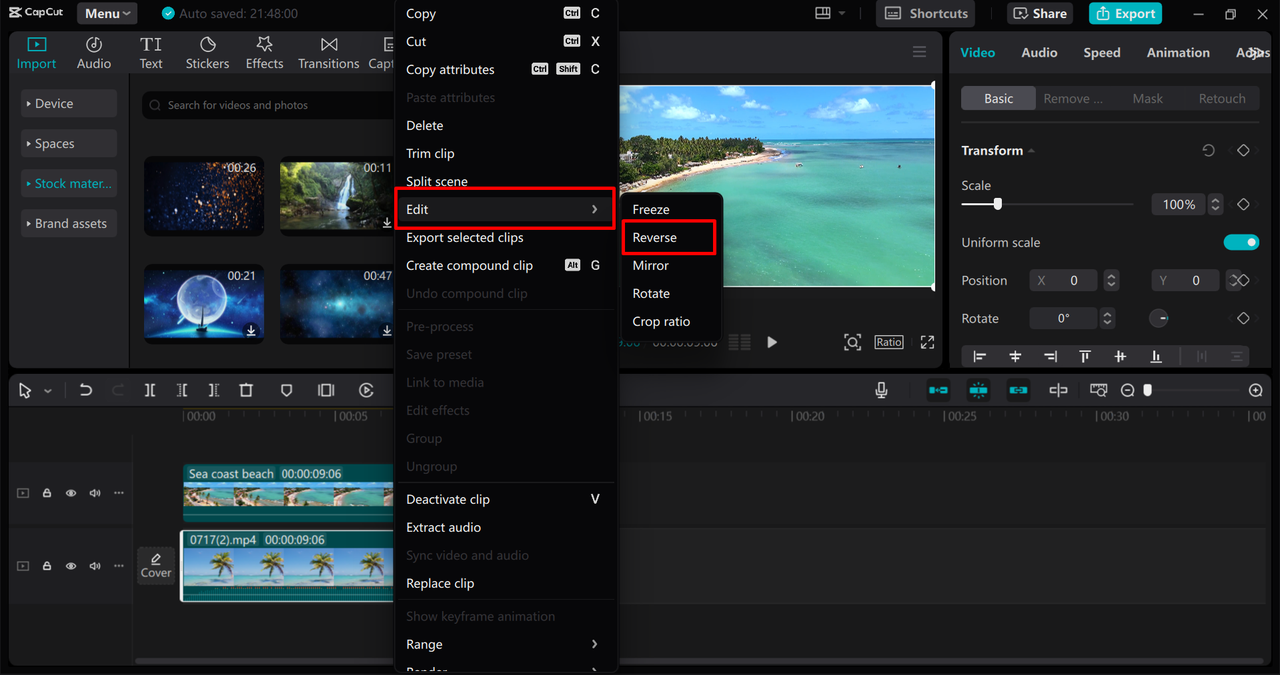1280x675 pixels.
Task: Switch to the Animation tab
Action: [1178, 52]
